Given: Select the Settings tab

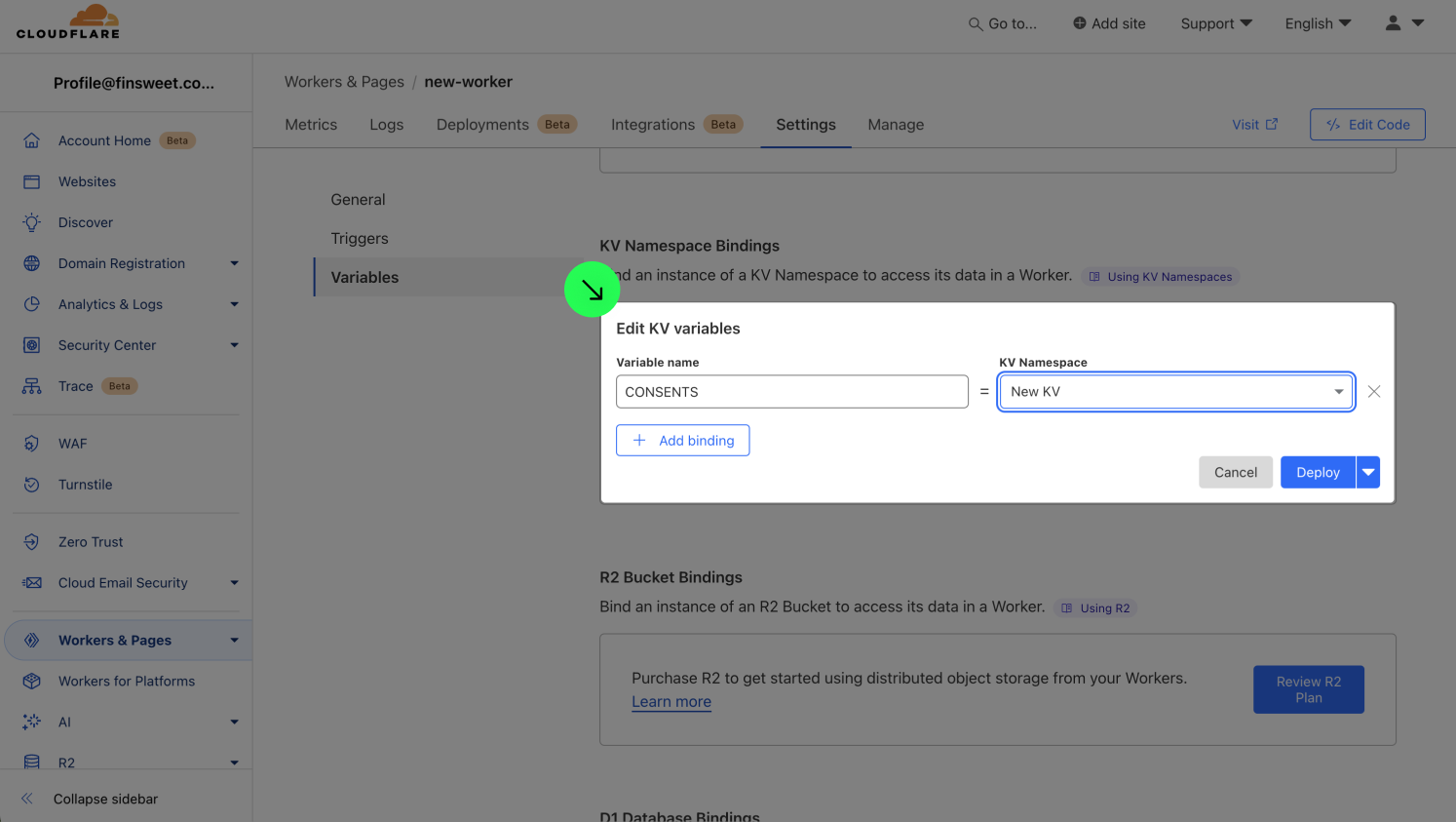Looking at the screenshot, I should point(806,125).
